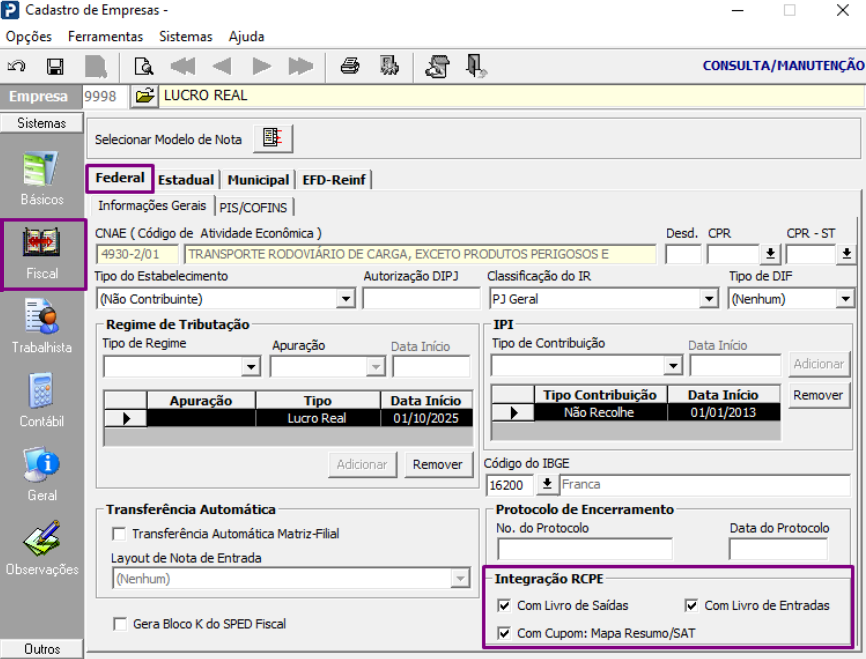Open the search record magnifier icon
Screen dimensions: 866x659
point(144,66)
